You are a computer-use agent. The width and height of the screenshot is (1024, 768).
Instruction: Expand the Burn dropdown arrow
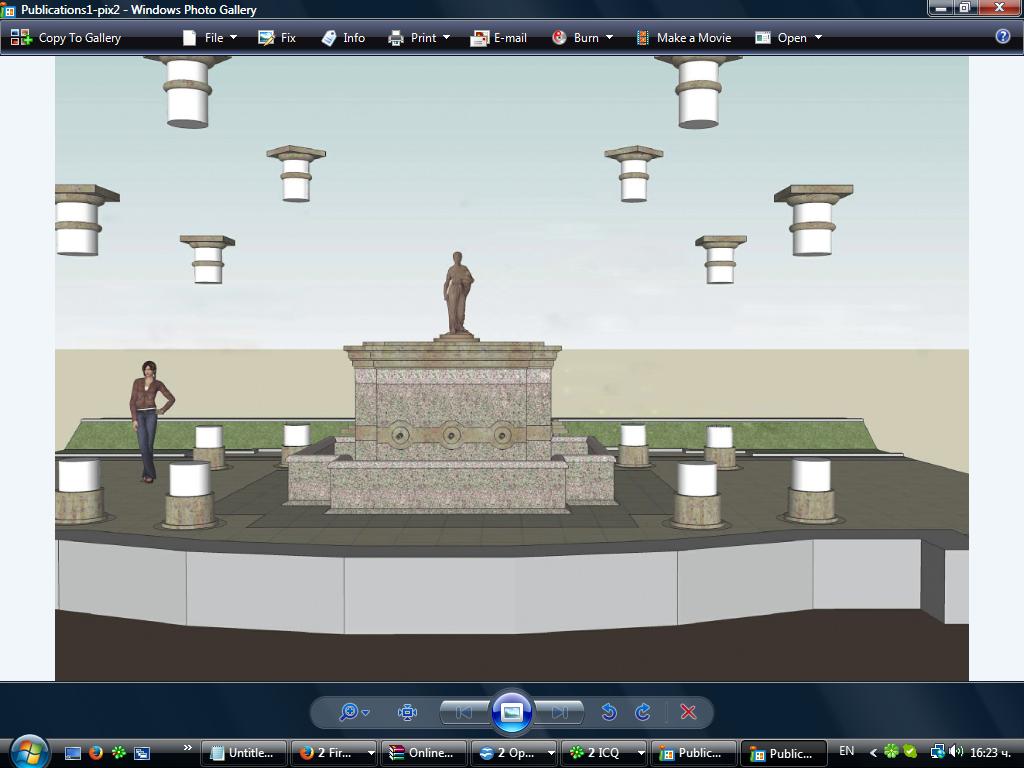pos(609,38)
